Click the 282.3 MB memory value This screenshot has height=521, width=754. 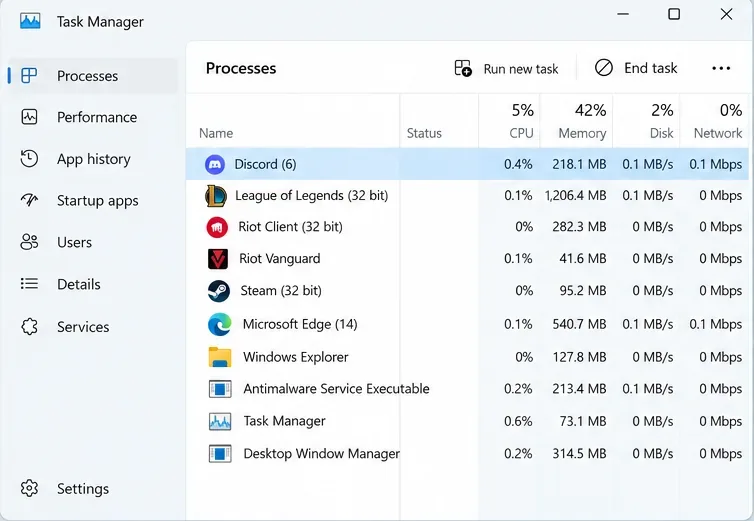(x=579, y=227)
